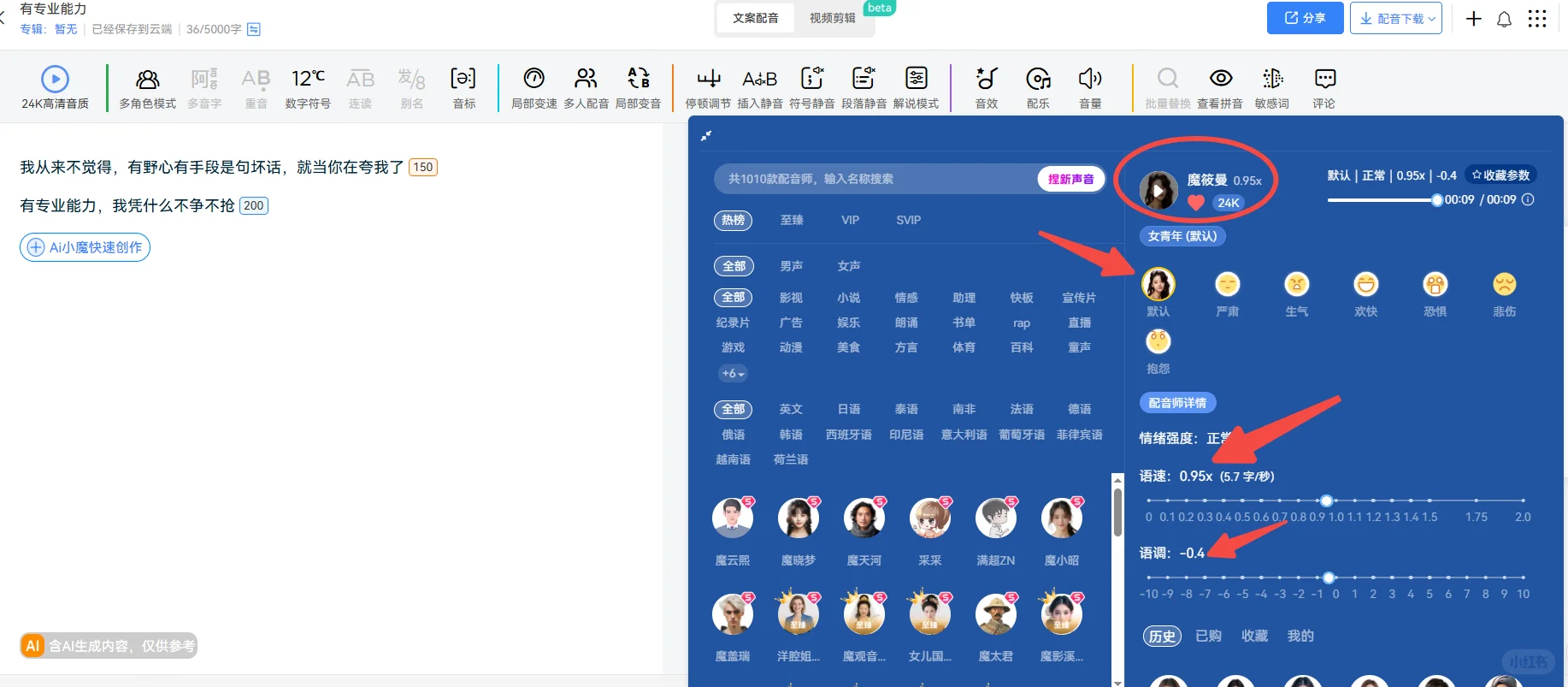Open the 收藏 favorites tab

[x=1254, y=636]
